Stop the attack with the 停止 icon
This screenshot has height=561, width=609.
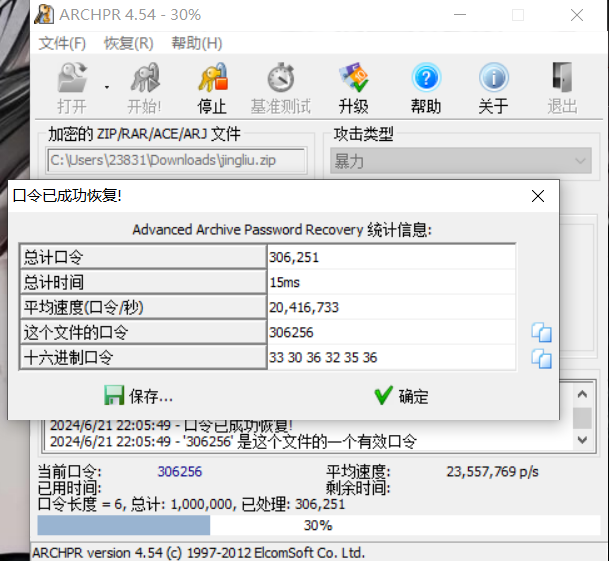213,78
